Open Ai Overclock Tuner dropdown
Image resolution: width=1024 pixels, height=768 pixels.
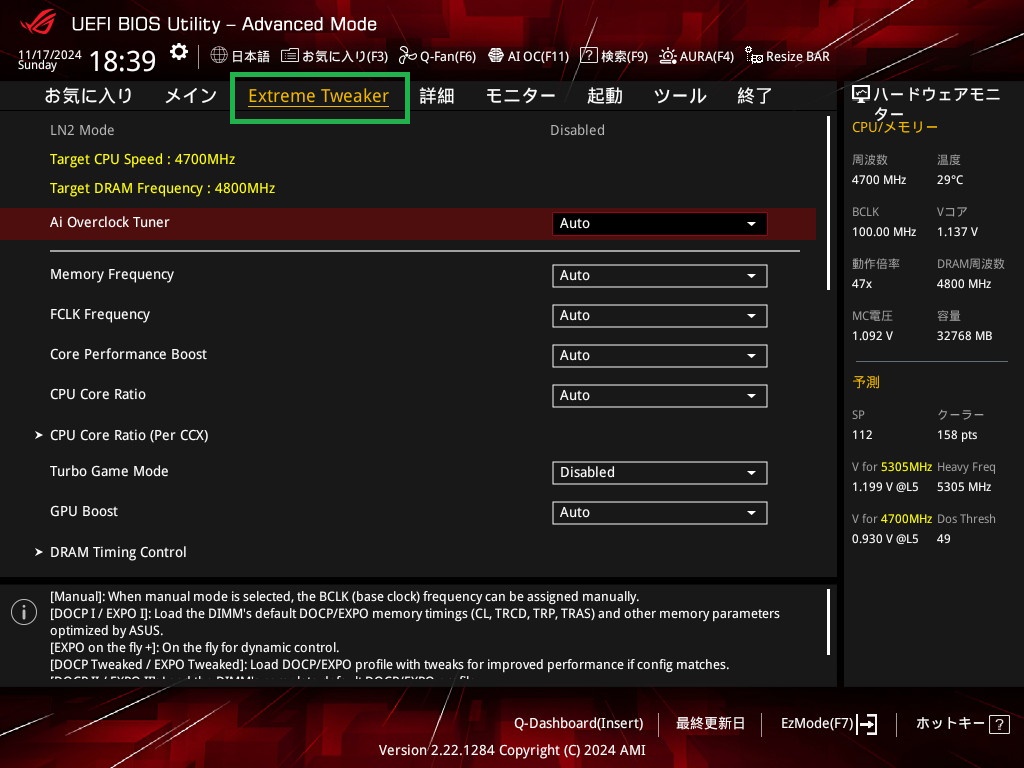coord(659,224)
